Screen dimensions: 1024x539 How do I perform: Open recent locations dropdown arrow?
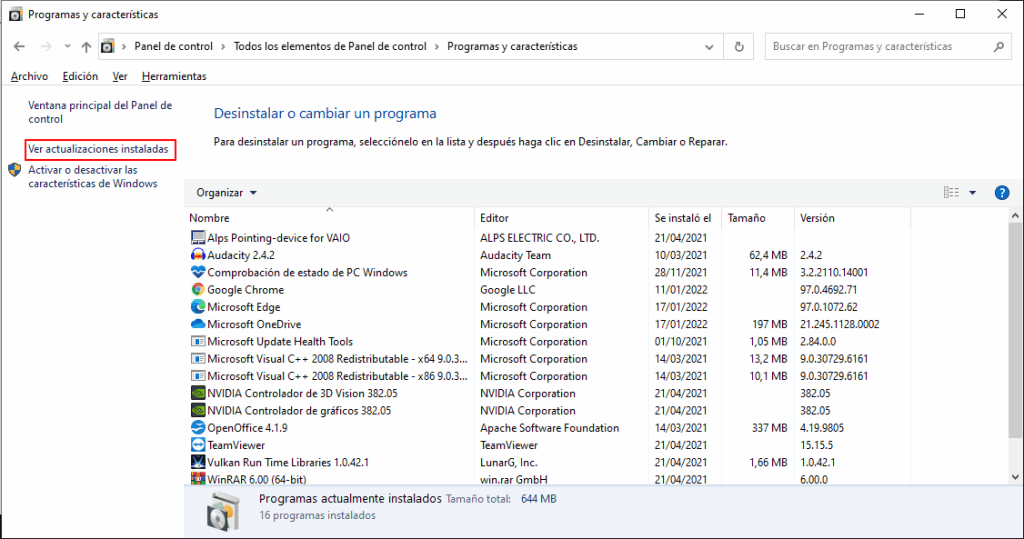point(67,46)
